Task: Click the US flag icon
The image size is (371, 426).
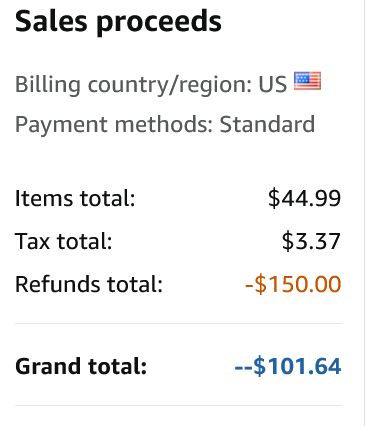Action: [307, 81]
